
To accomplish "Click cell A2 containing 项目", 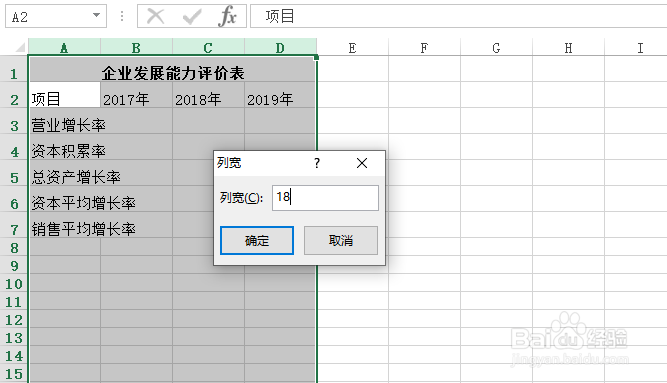I will coord(65,95).
